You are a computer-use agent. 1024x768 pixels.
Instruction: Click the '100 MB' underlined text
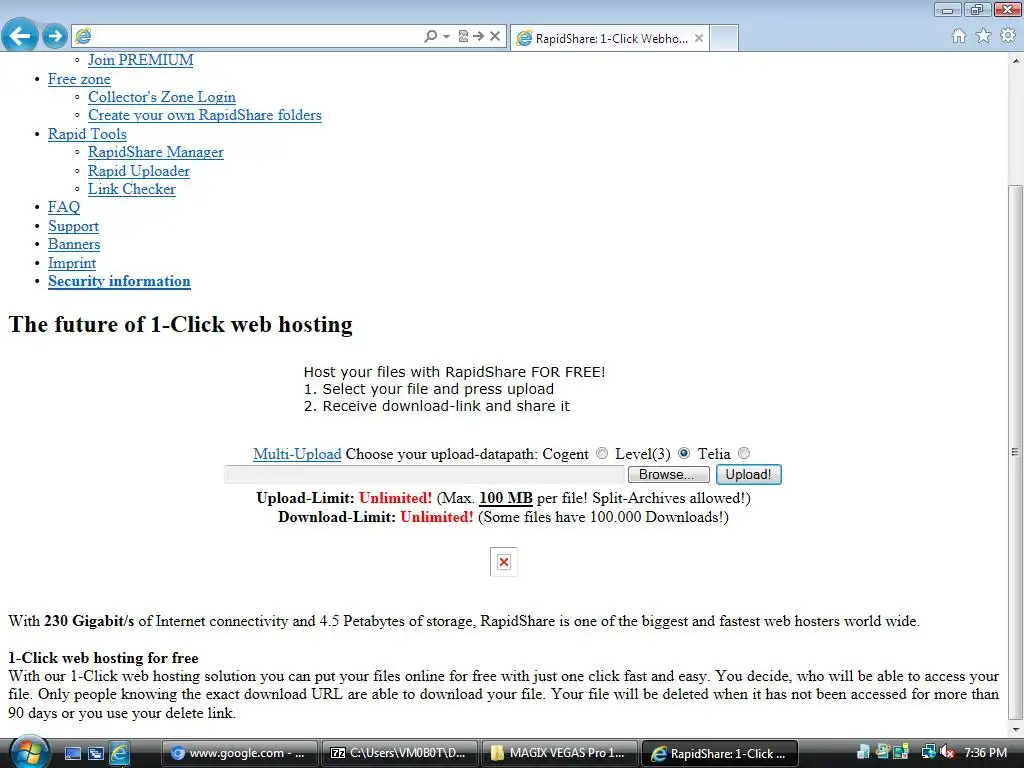click(506, 498)
